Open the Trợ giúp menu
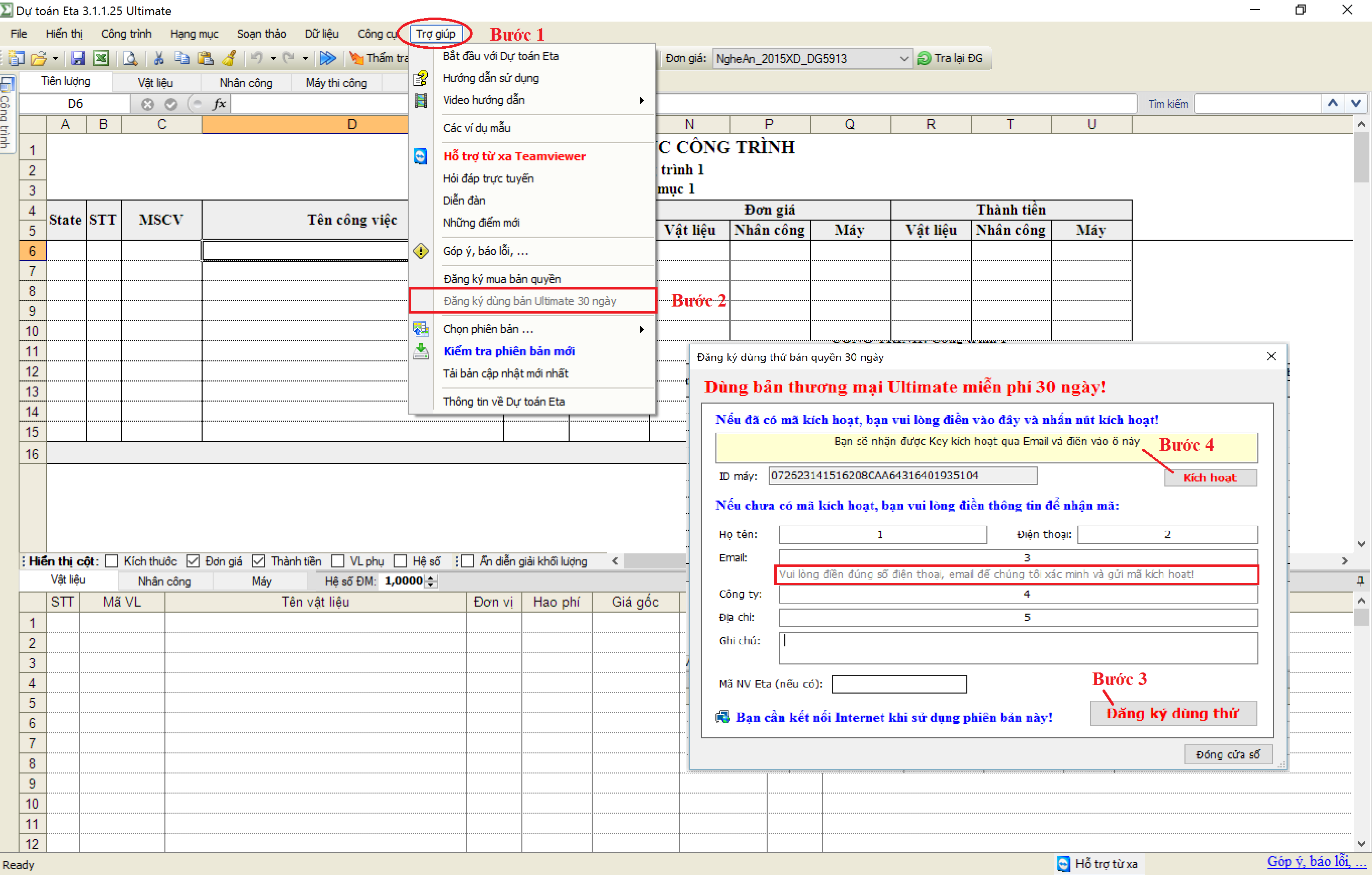Screen dimensions: 1372x875 tap(435, 34)
